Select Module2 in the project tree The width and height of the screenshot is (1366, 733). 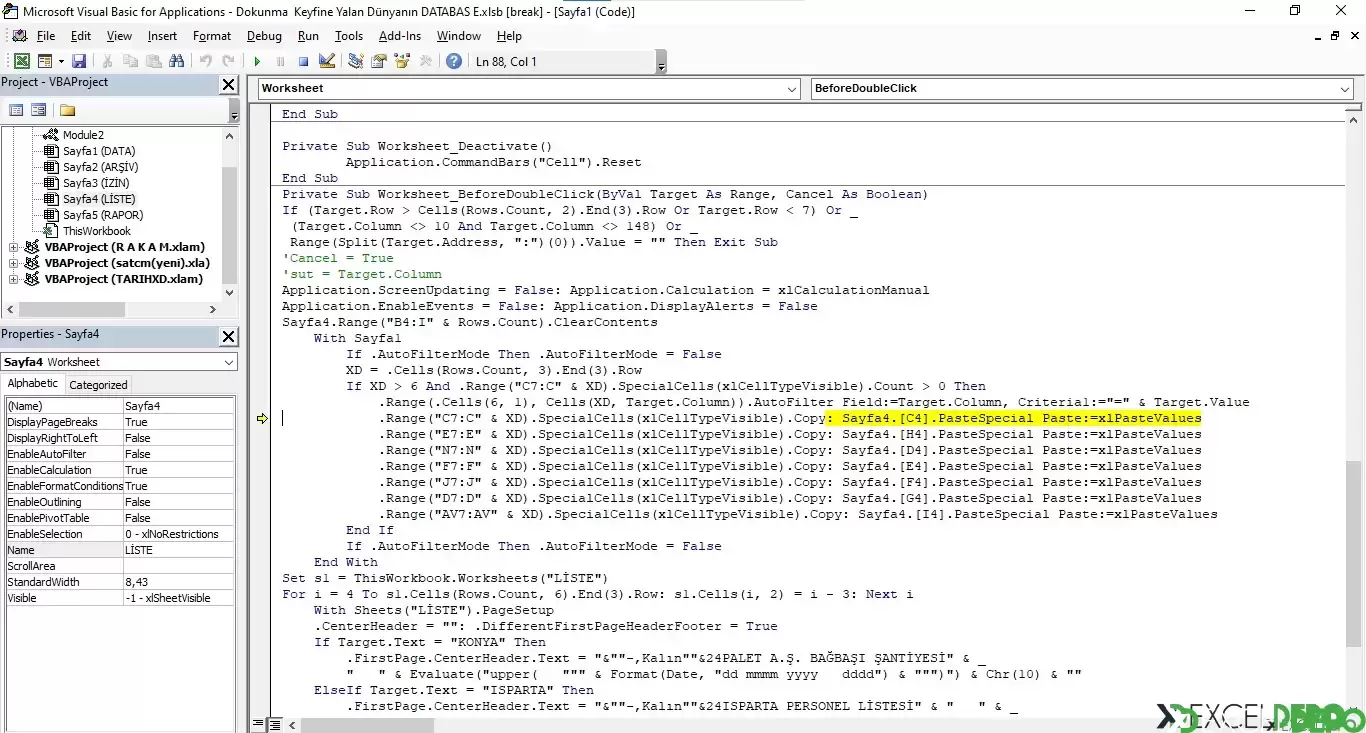[83, 135]
